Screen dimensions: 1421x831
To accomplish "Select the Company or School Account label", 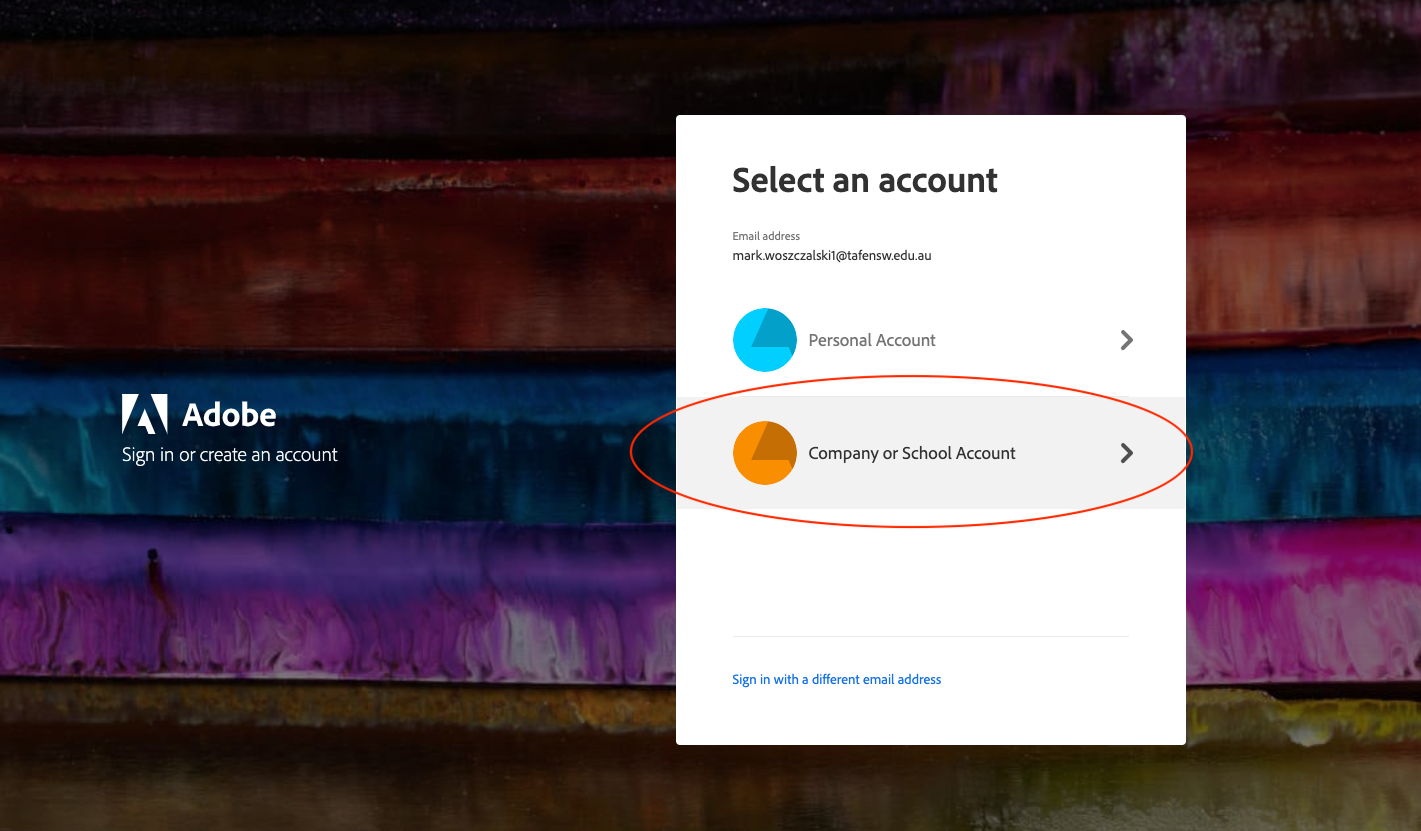I will 911,453.
